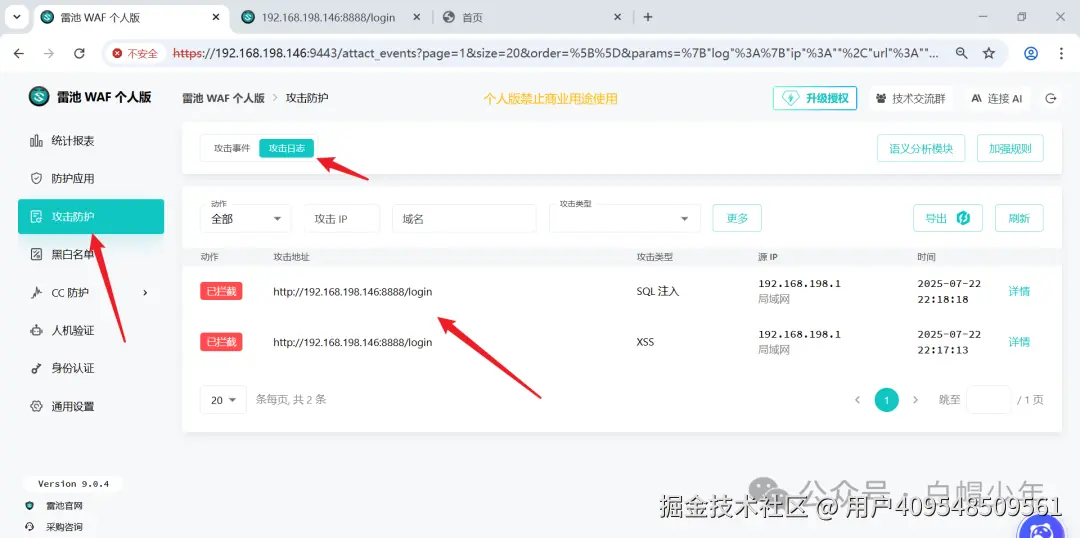Open the 20 per-page size dropdown
Image resolution: width=1080 pixels, height=538 pixels.
[x=223, y=400]
